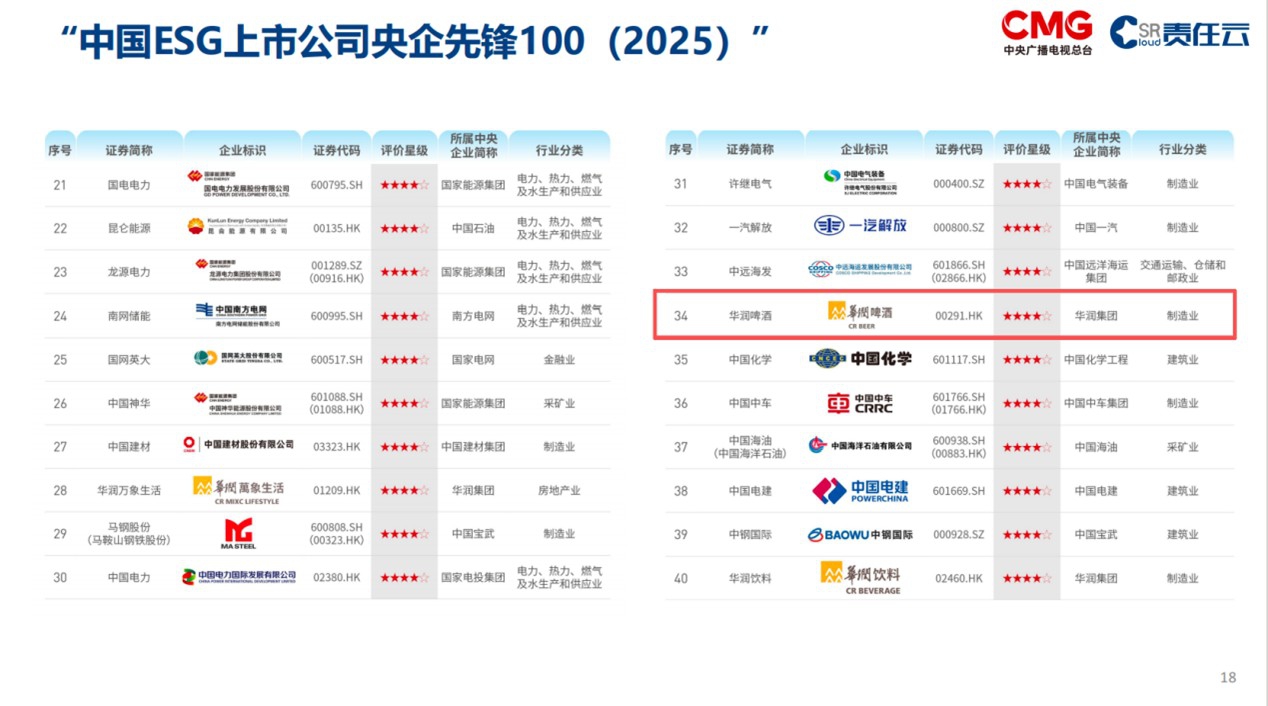Click the 评价星级 header in right table
1268x706 pixels.
pos(1027,149)
